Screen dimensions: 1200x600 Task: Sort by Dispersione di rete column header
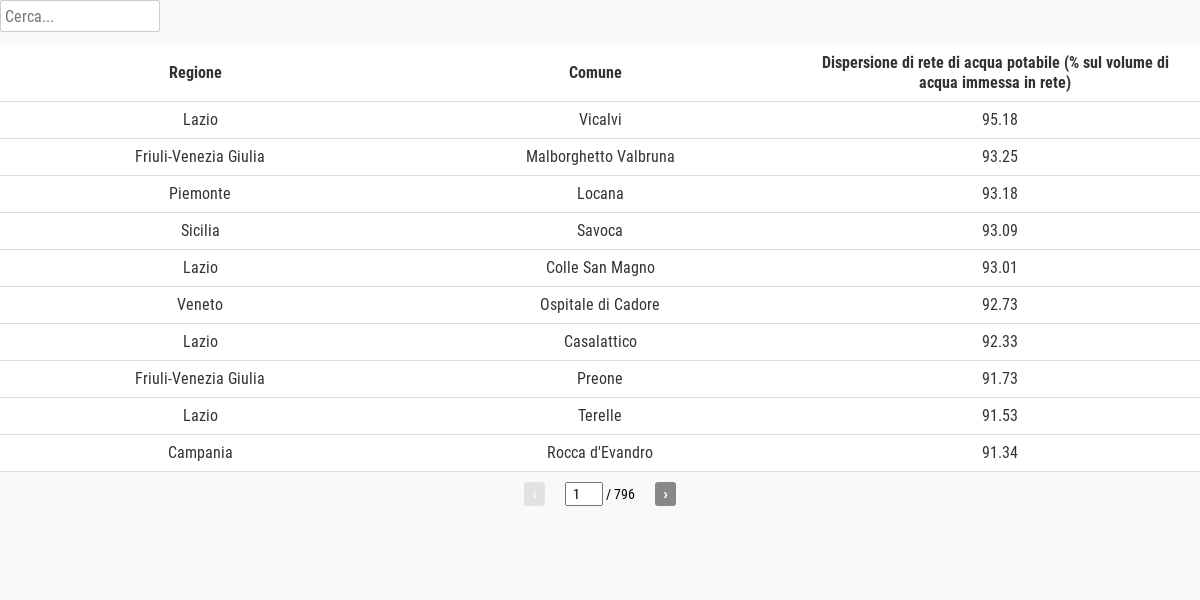click(x=995, y=72)
